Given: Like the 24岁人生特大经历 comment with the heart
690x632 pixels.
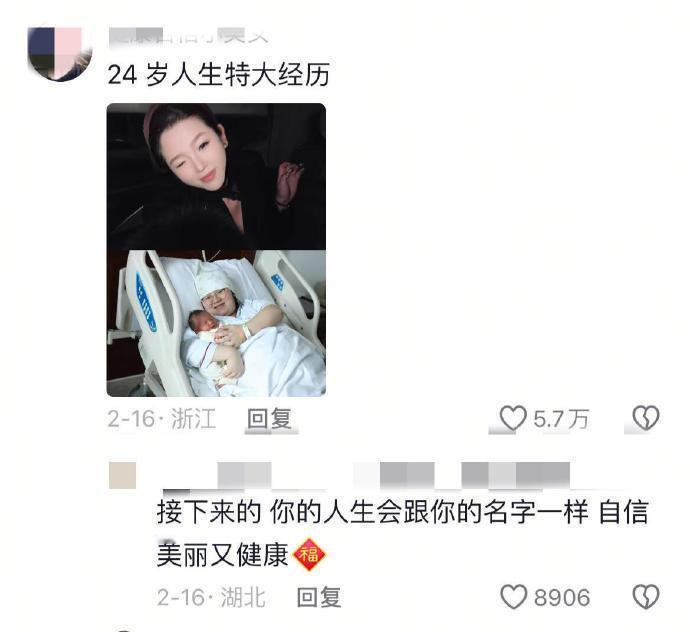Looking at the screenshot, I should 513,418.
